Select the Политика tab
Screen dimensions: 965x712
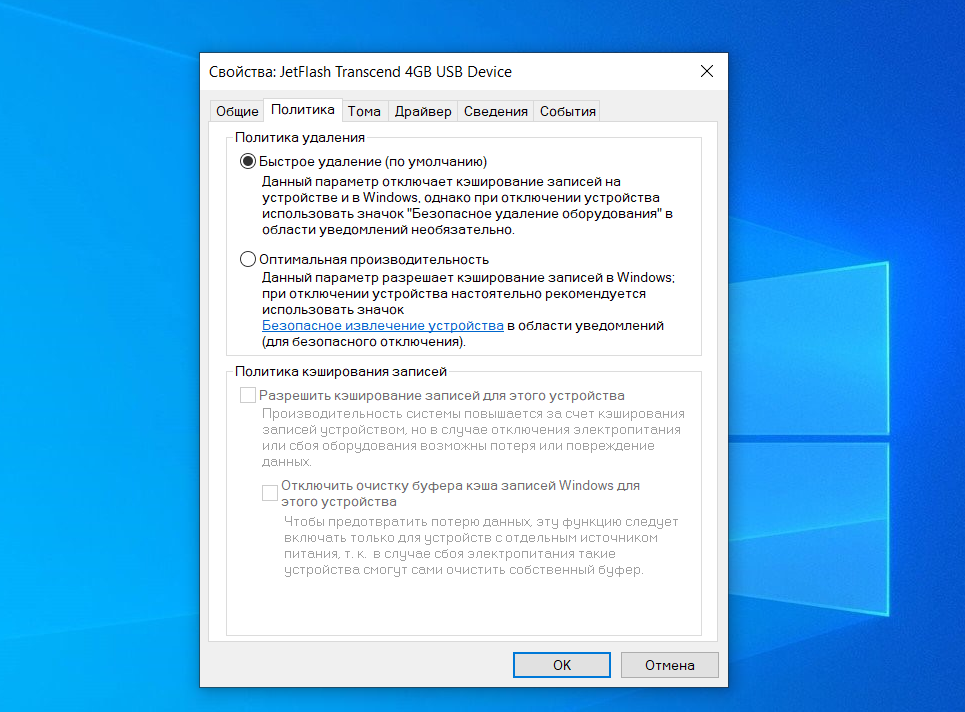click(x=303, y=110)
